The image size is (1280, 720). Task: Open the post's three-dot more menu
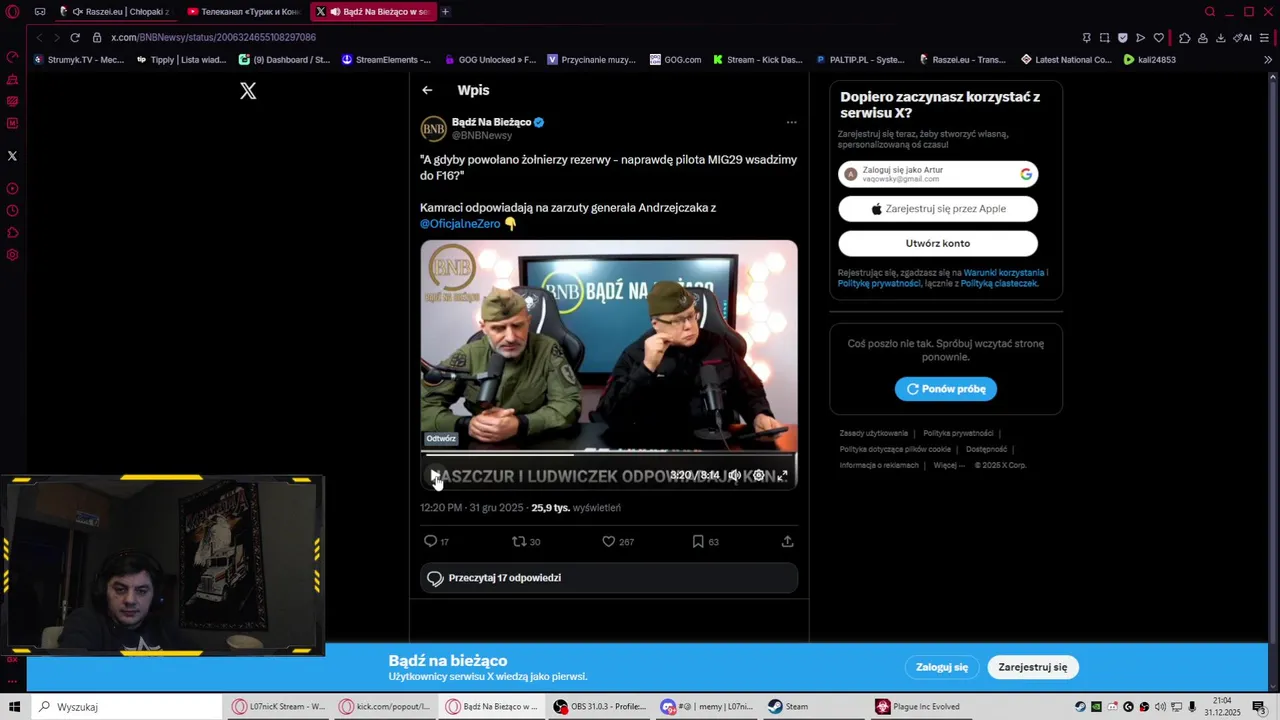click(x=791, y=122)
